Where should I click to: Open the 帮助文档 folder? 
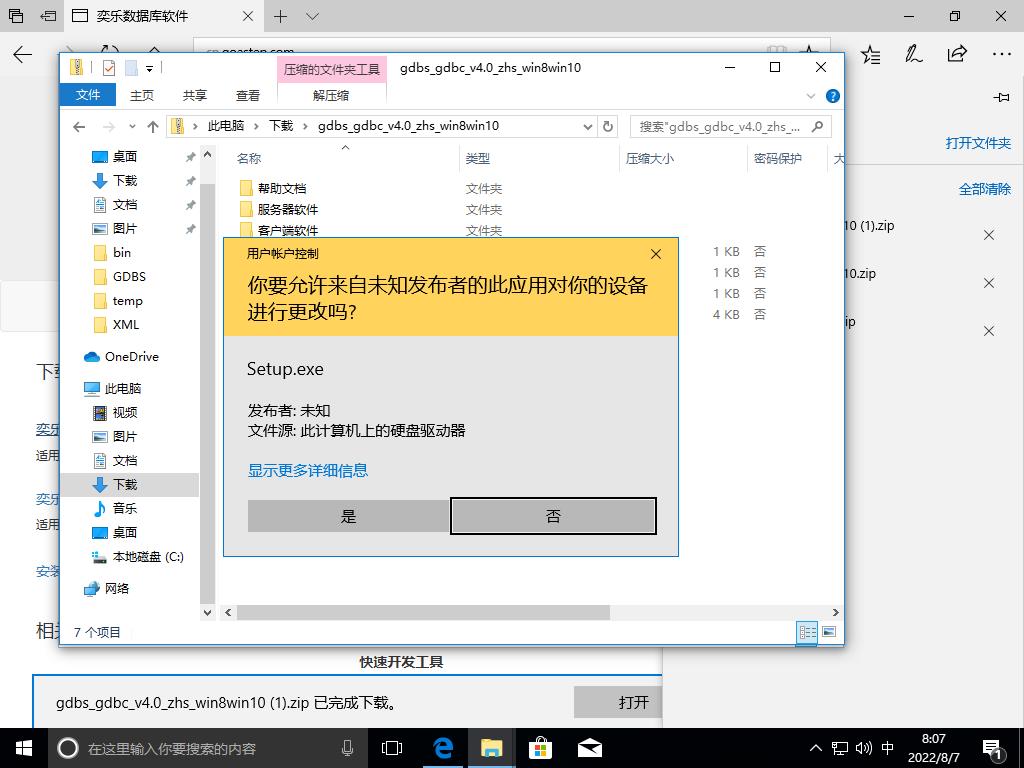pos(281,188)
